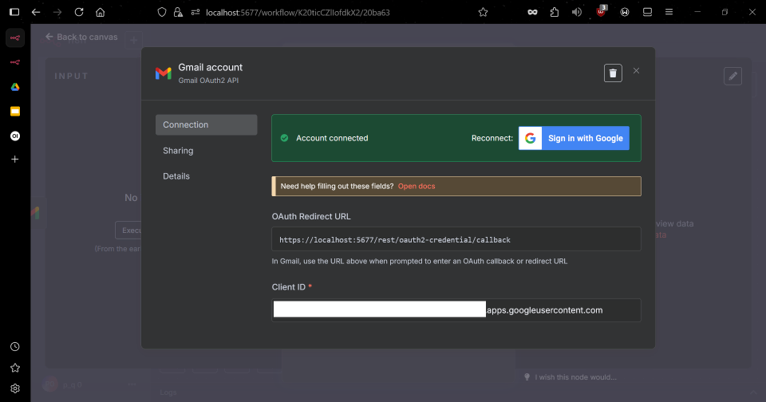Close the Gmail account dialog
766x402 pixels.
636,71
